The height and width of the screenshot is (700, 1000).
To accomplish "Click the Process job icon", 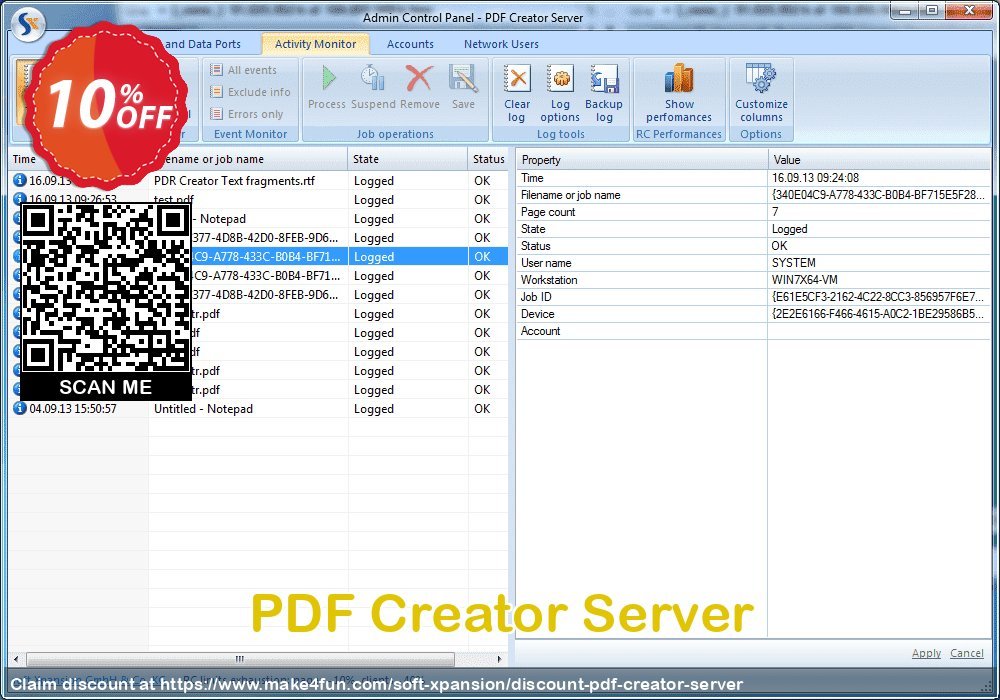I will 328,78.
